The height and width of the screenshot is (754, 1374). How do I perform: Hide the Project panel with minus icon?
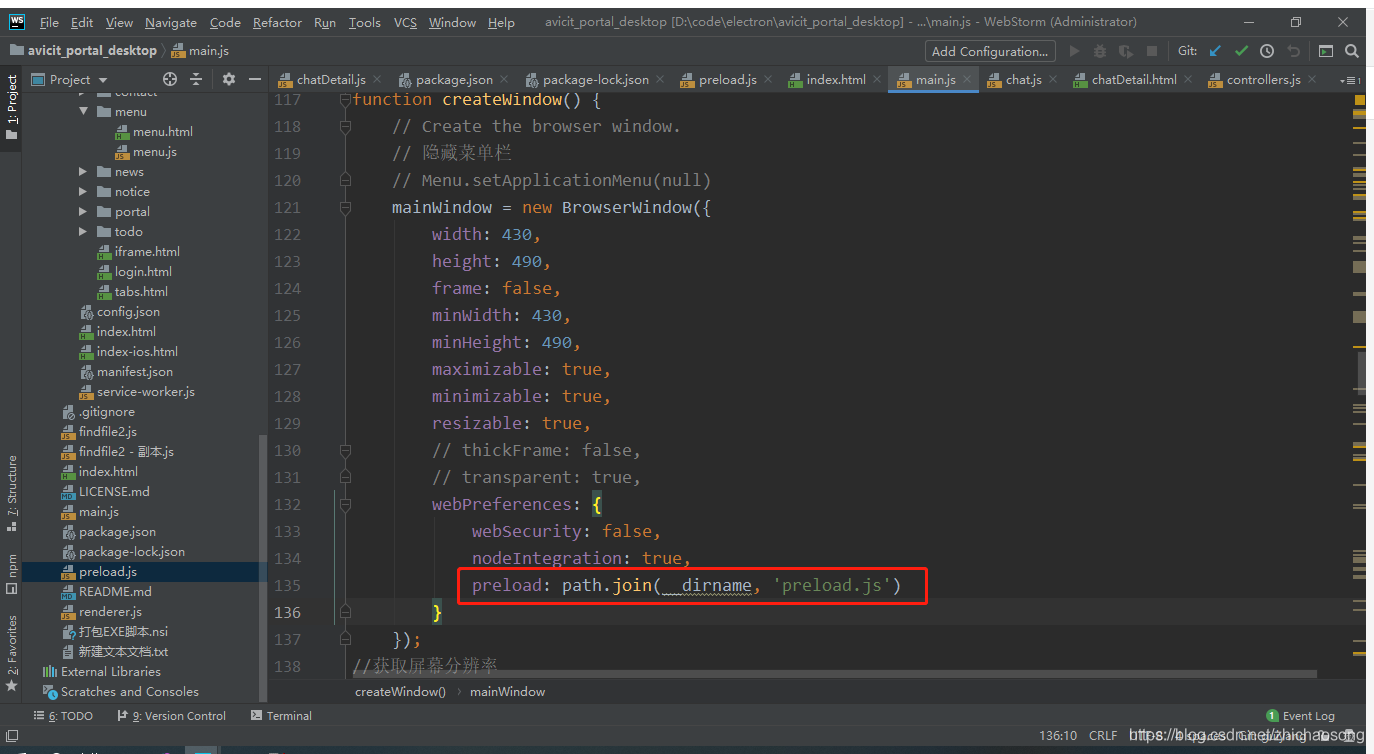(255, 79)
